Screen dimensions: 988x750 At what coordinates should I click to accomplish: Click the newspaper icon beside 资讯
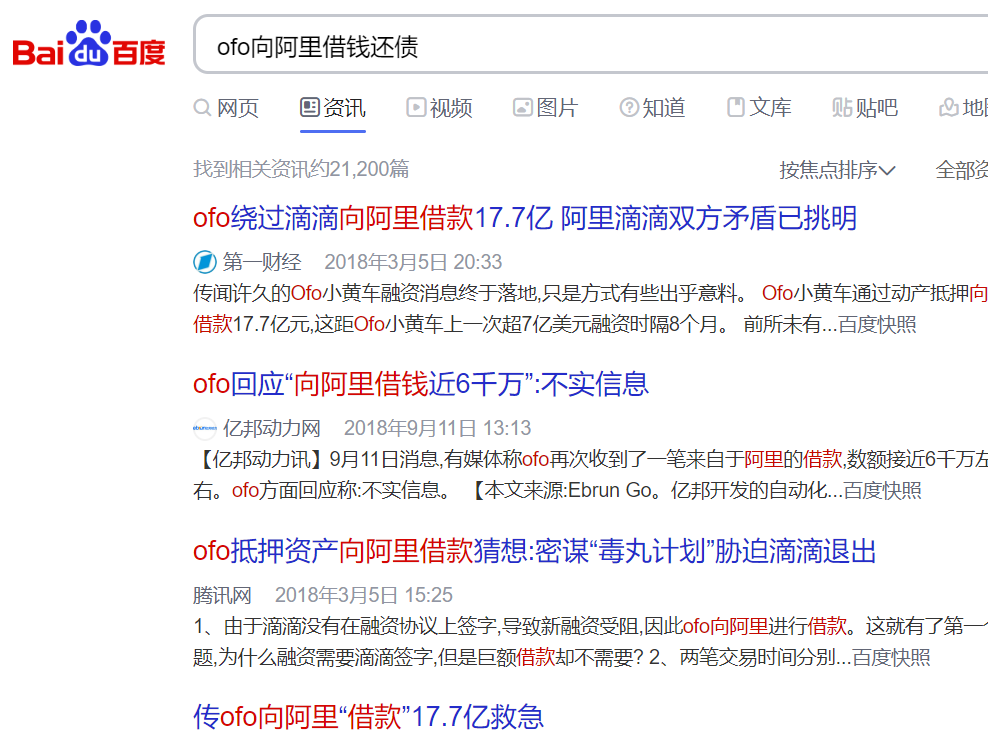click(x=308, y=107)
